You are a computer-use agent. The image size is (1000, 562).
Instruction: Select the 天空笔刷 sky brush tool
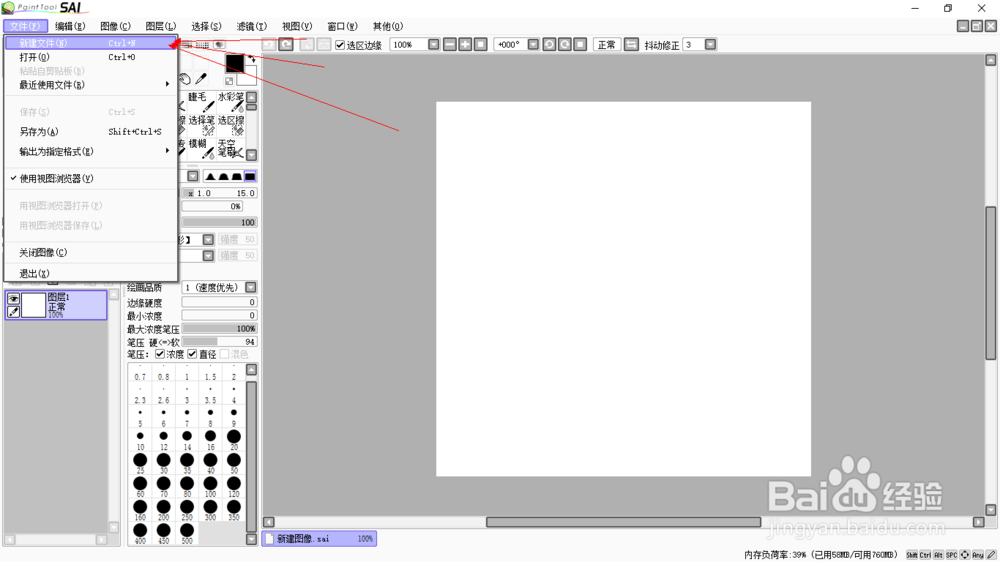tap(231, 149)
